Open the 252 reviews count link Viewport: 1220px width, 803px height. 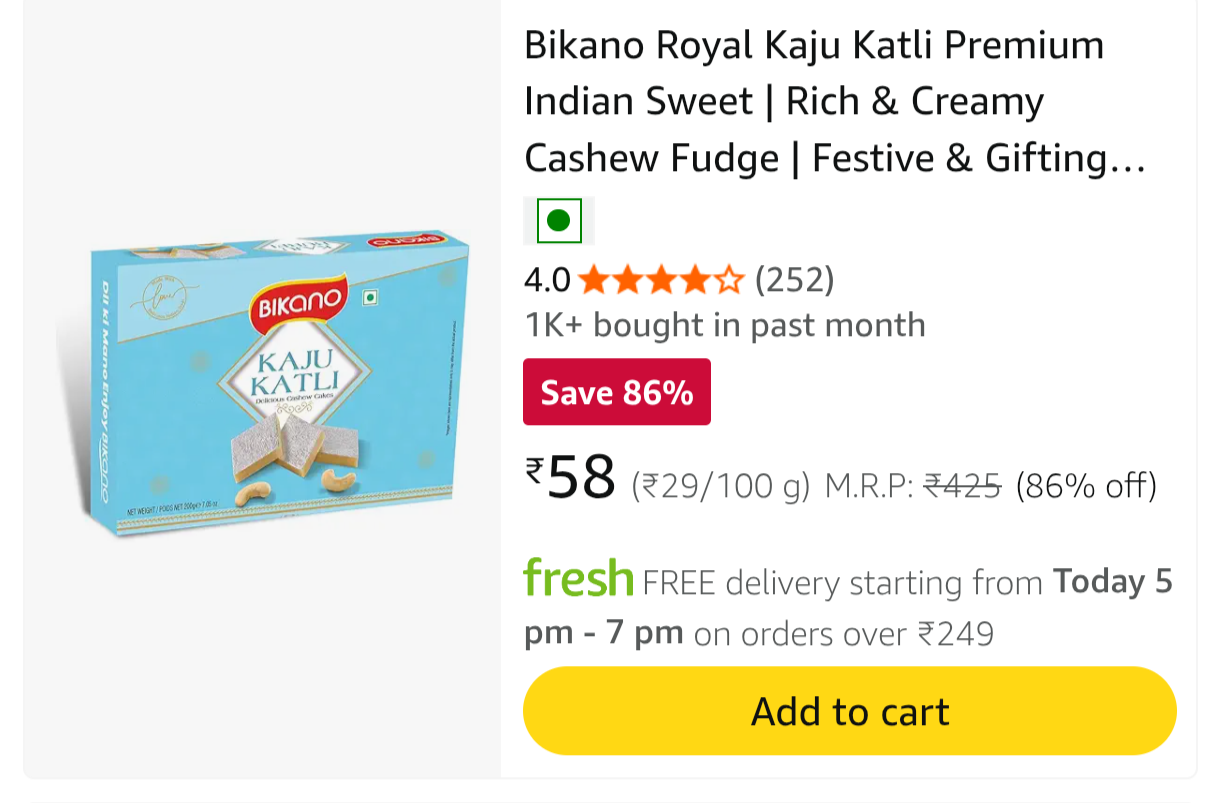[794, 280]
